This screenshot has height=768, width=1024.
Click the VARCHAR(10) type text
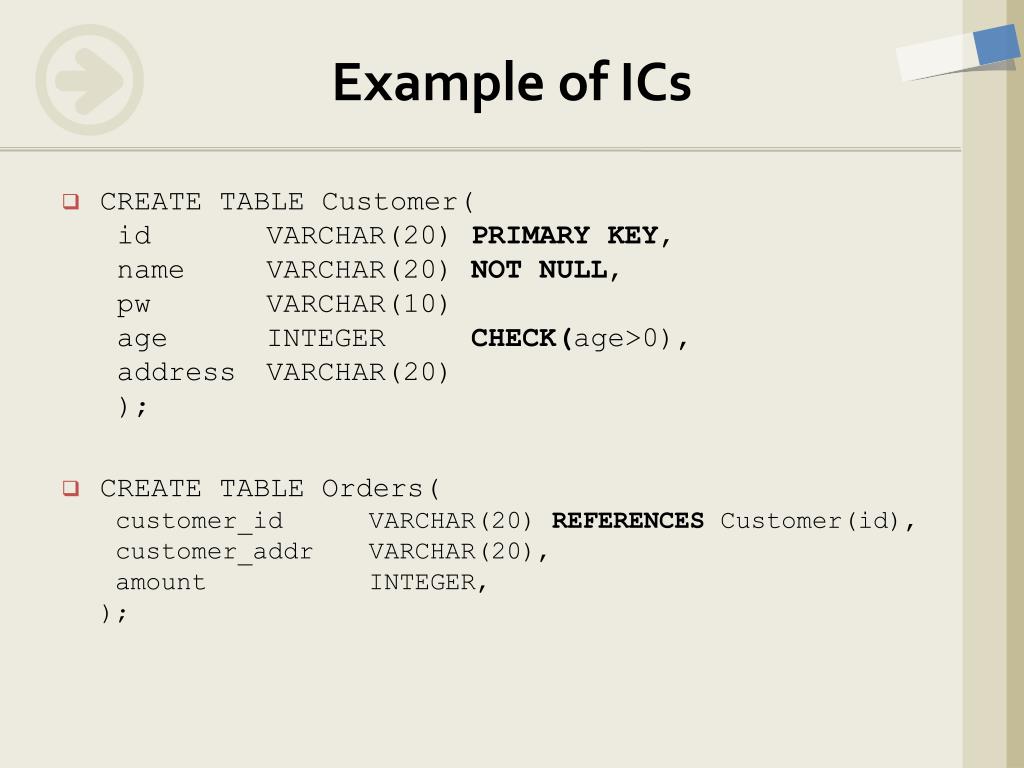point(357,304)
